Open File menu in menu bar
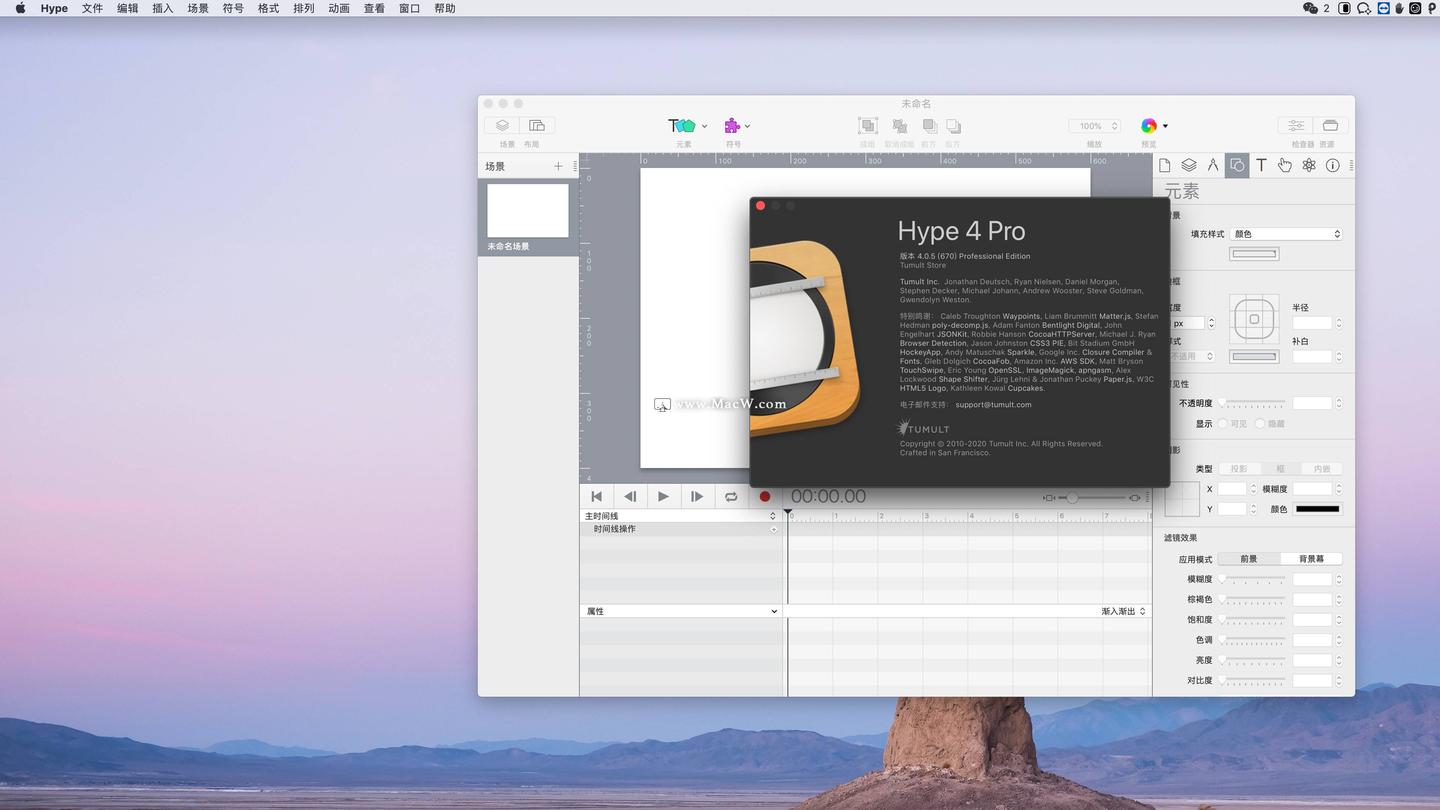The width and height of the screenshot is (1440, 810). coord(92,8)
